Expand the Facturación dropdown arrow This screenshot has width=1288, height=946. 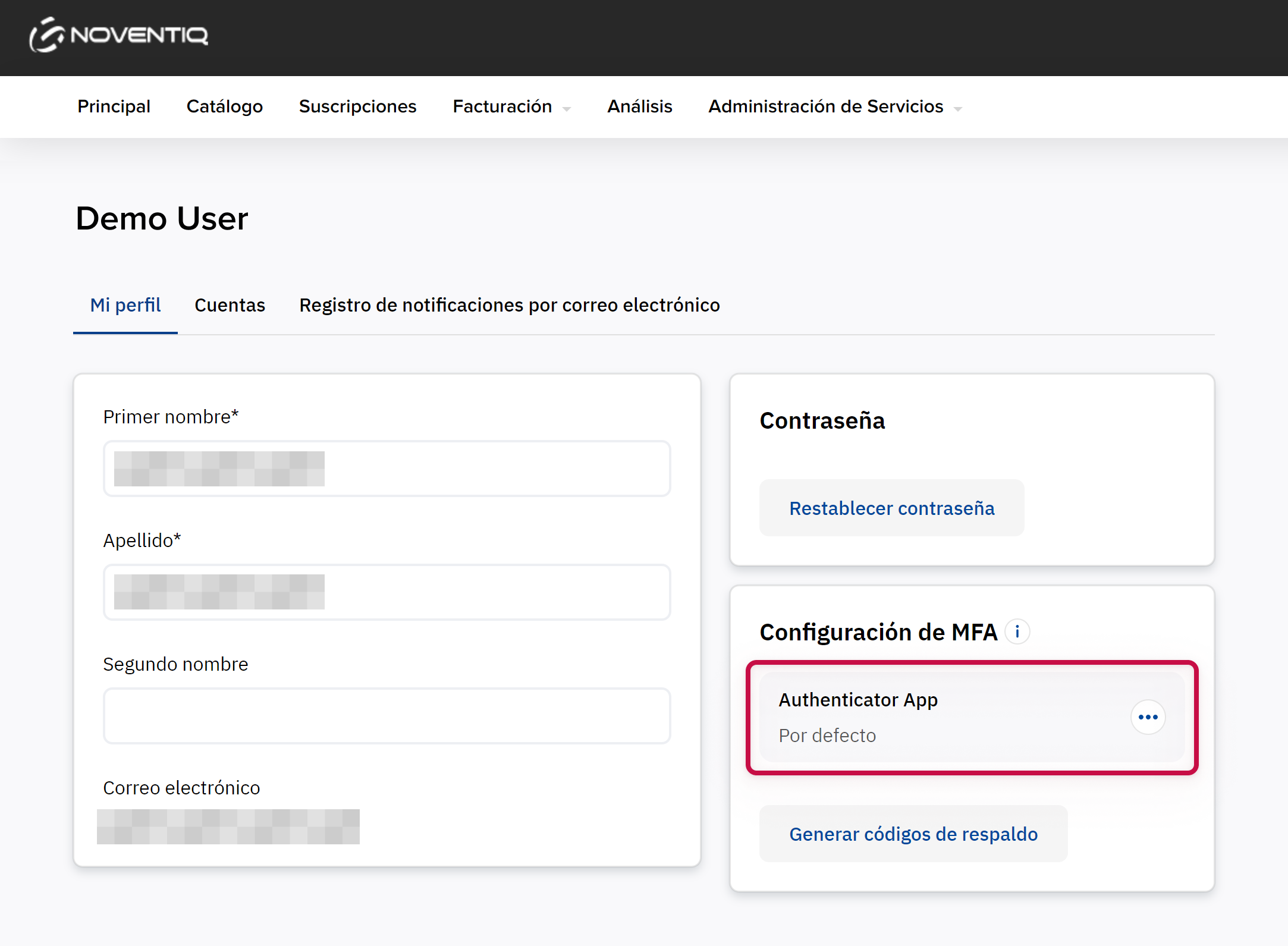tap(567, 108)
